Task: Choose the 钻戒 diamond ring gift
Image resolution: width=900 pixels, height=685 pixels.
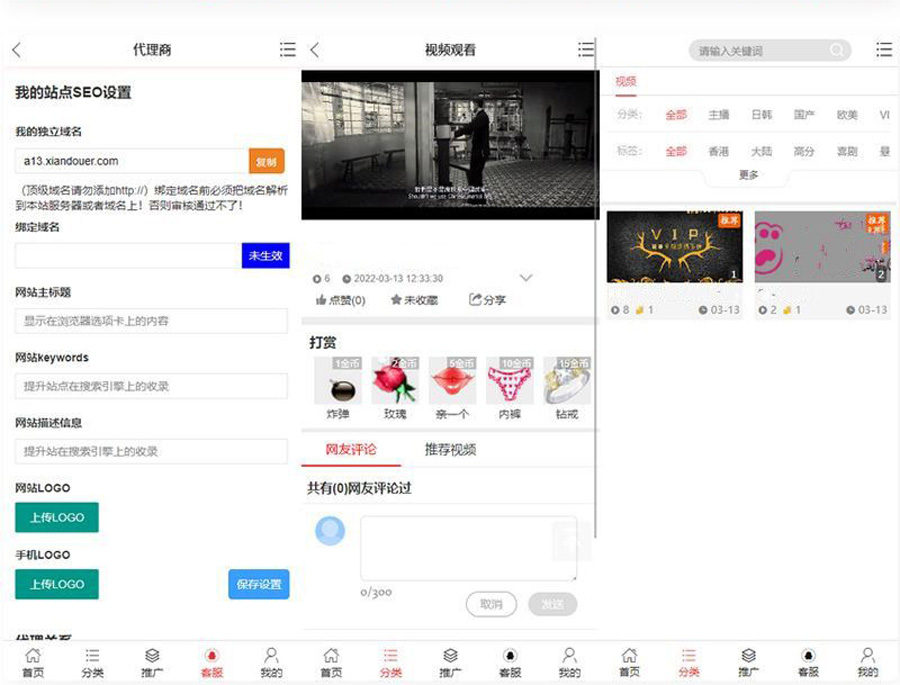Action: coord(567,381)
